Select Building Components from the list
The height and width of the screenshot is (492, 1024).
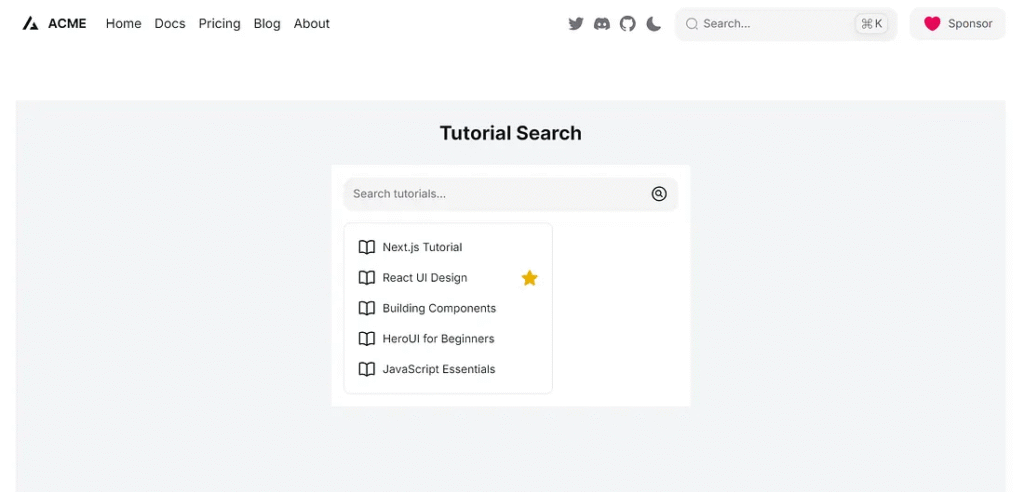(x=439, y=308)
